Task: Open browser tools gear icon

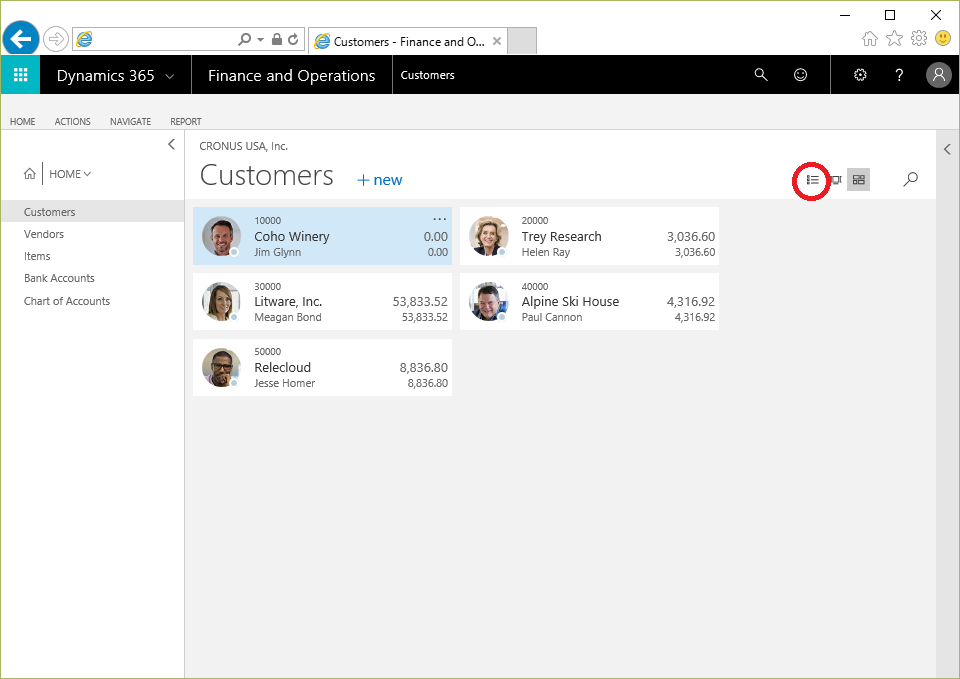Action: pyautogui.click(x=918, y=39)
